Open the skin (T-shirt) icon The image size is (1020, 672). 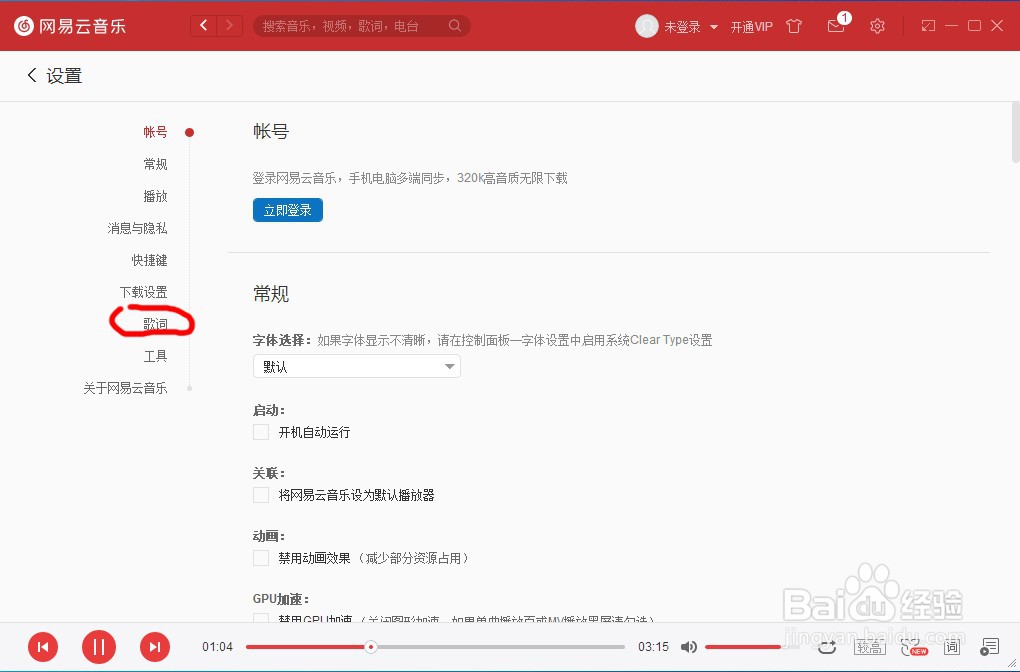pos(794,26)
